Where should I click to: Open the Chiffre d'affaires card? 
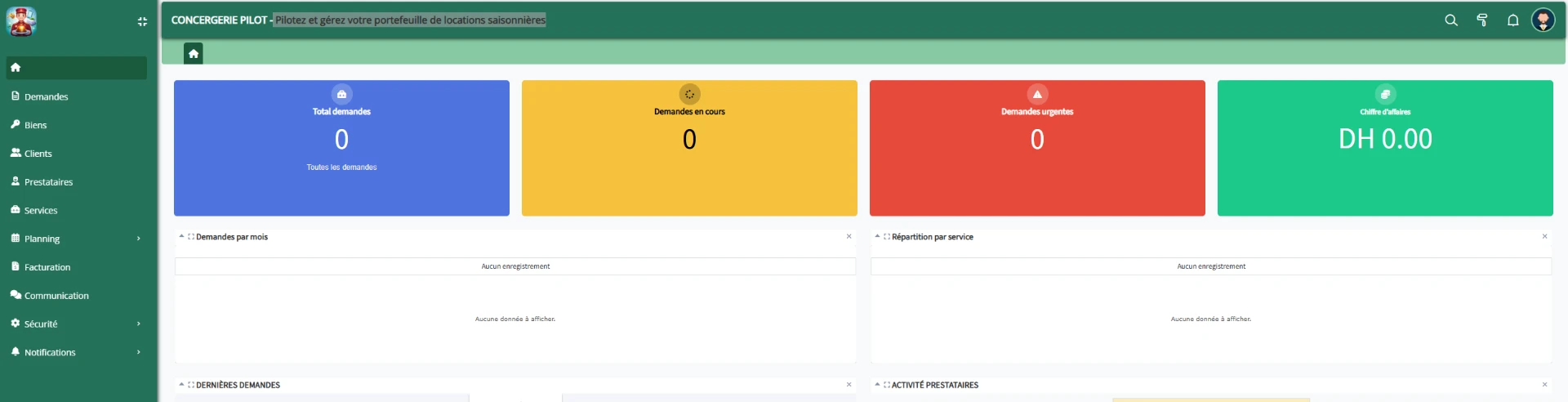pyautogui.click(x=1385, y=148)
